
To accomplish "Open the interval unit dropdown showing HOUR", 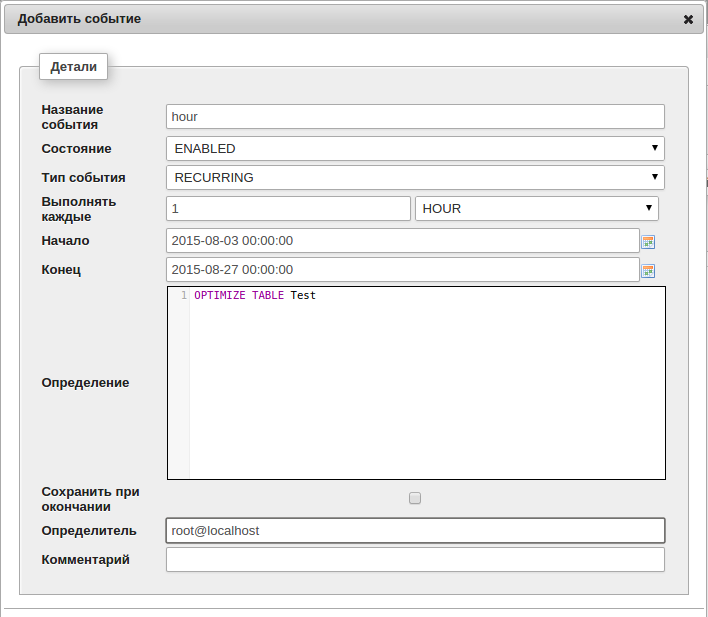I will click(536, 209).
